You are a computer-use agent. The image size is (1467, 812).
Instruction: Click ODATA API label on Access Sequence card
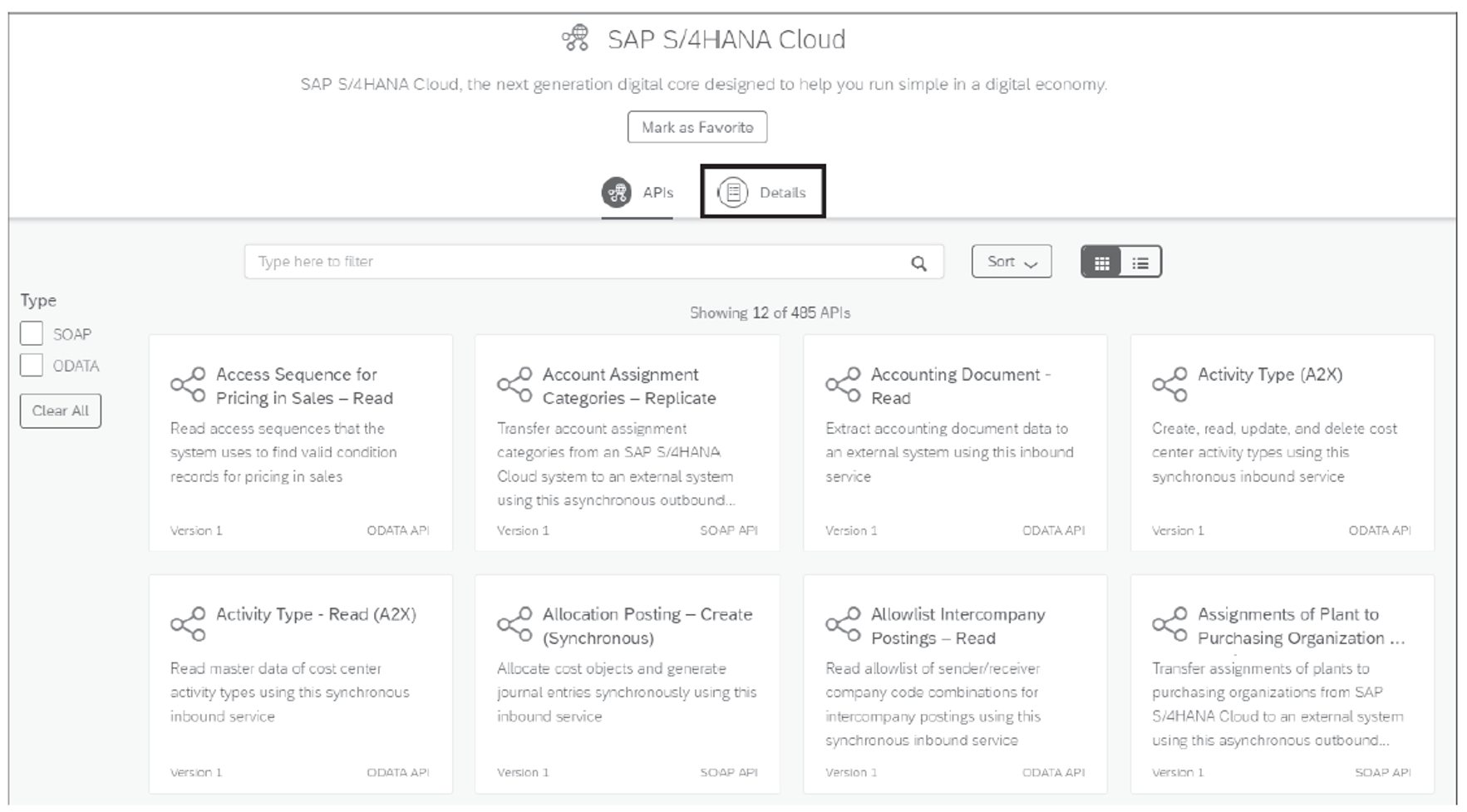[398, 530]
